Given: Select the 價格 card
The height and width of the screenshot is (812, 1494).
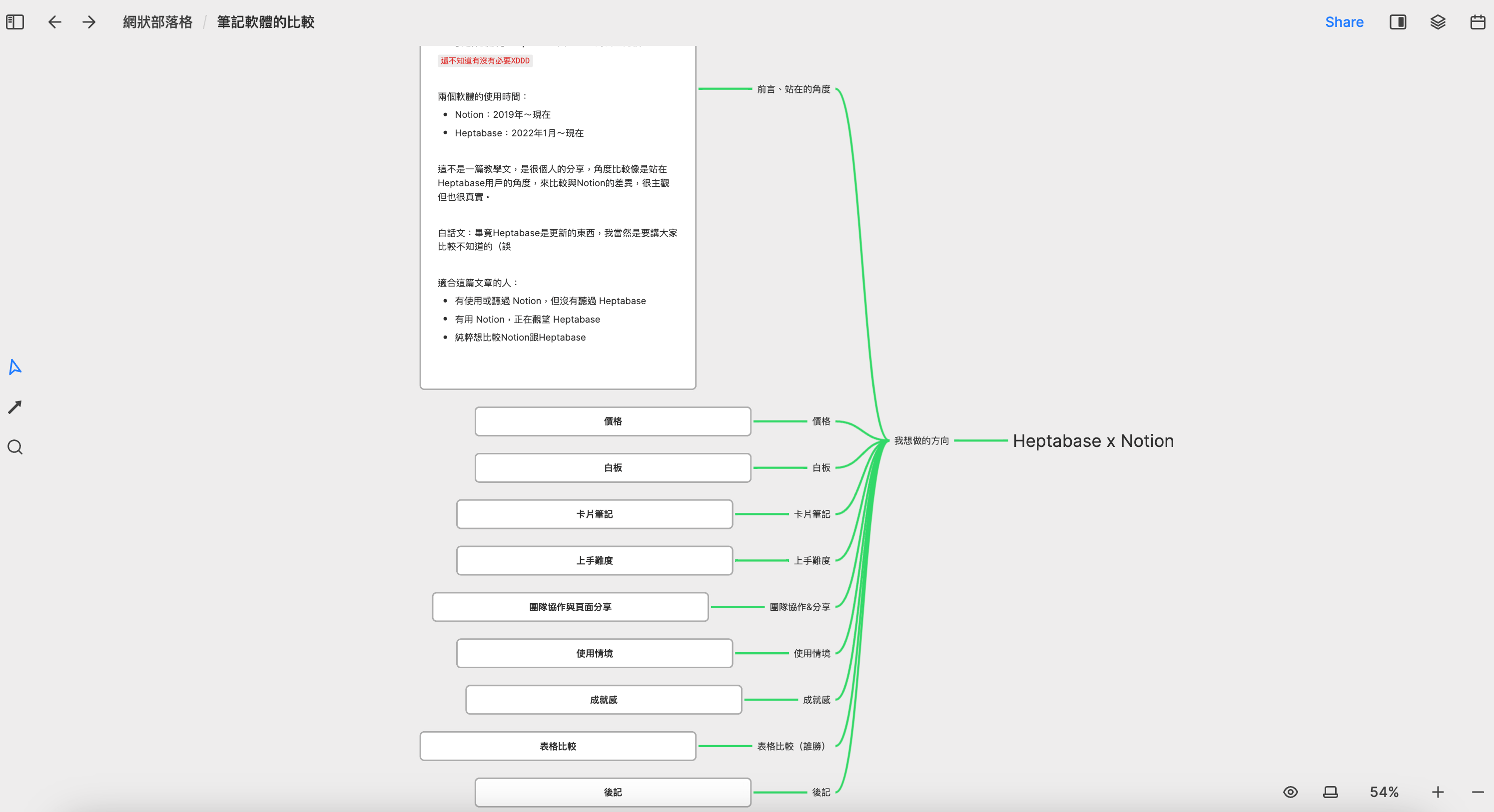Looking at the screenshot, I should tap(613, 421).
